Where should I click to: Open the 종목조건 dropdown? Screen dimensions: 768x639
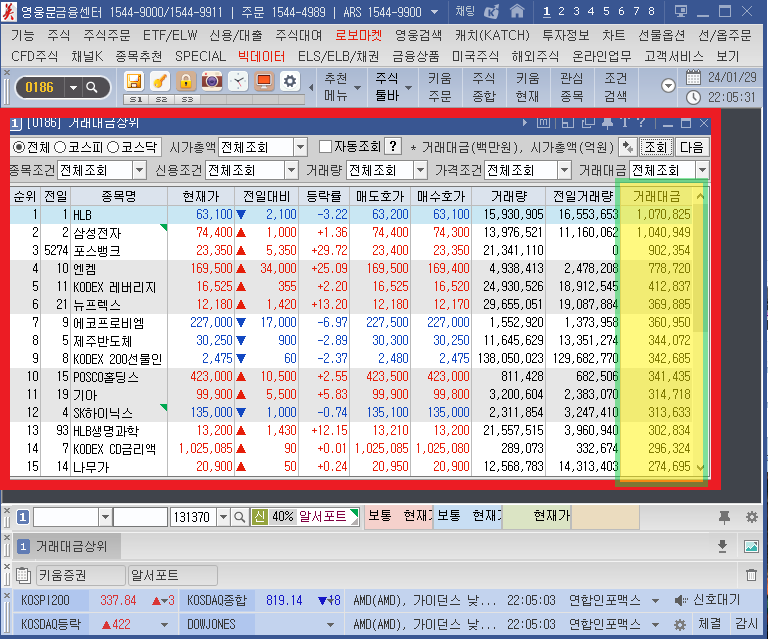[139, 170]
